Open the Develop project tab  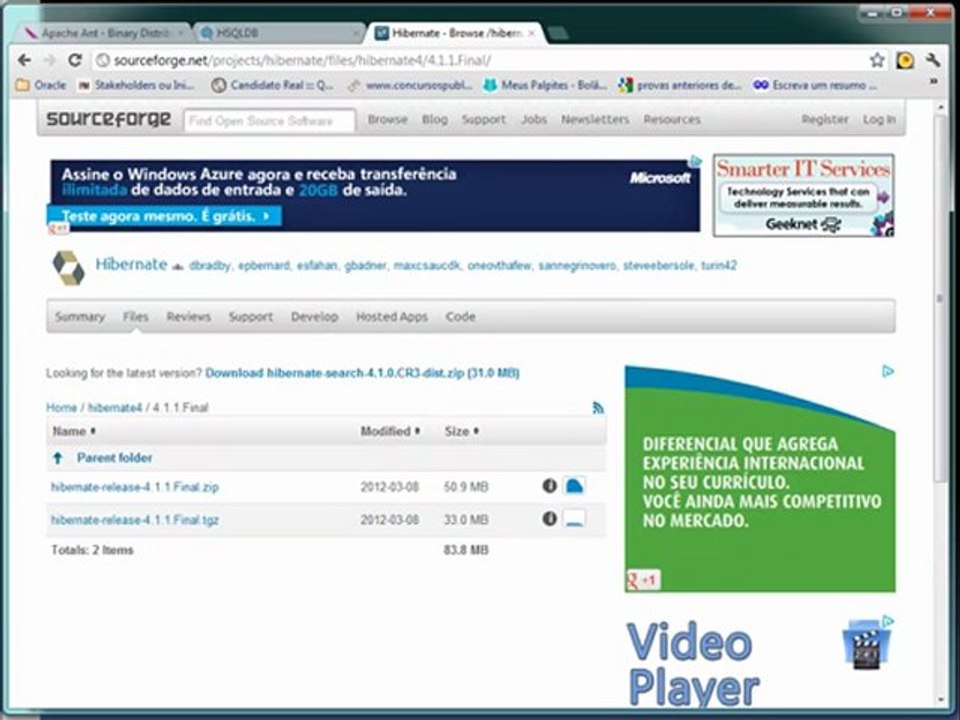click(315, 317)
